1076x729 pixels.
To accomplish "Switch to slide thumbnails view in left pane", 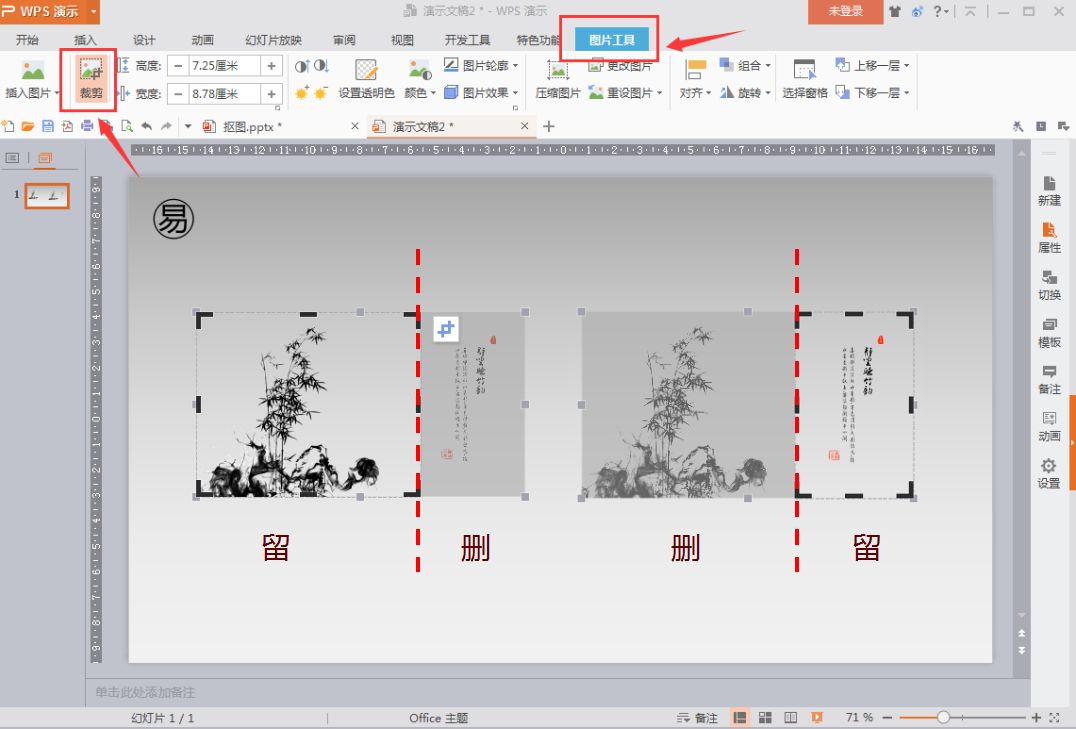I will pos(45,158).
